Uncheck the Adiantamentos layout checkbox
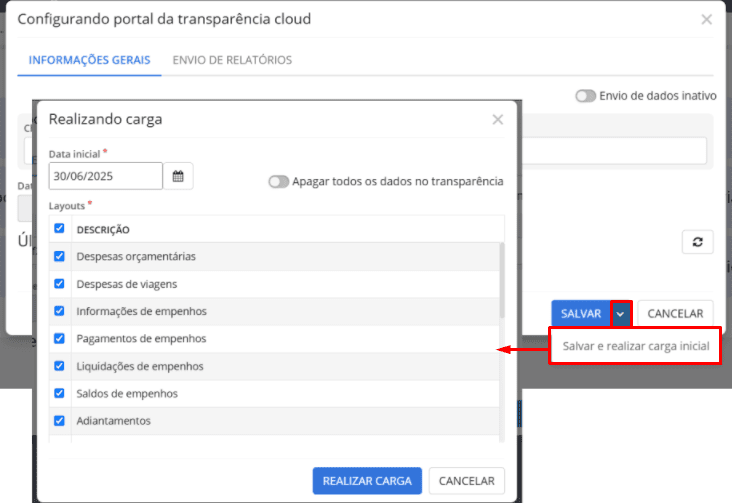Viewport: 732px width, 503px height. point(59,421)
